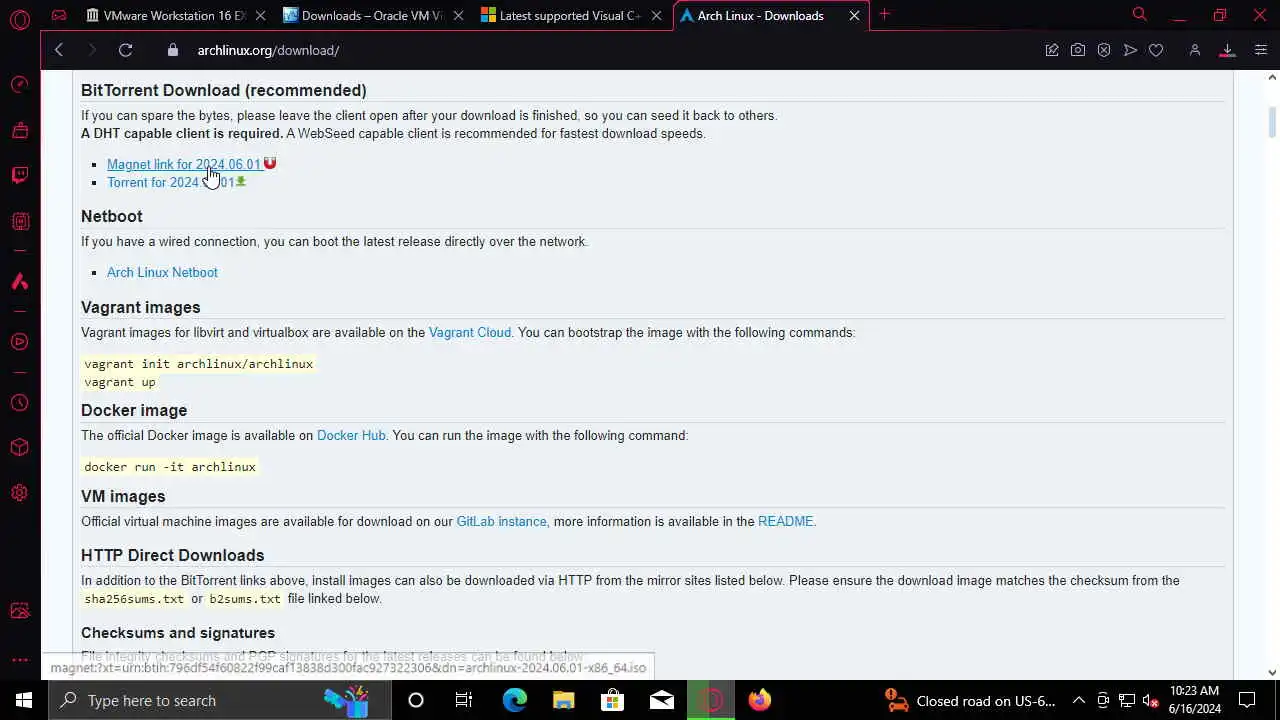1280x720 pixels.
Task: Open History clock icon in sidebar
Action: (x=20, y=403)
